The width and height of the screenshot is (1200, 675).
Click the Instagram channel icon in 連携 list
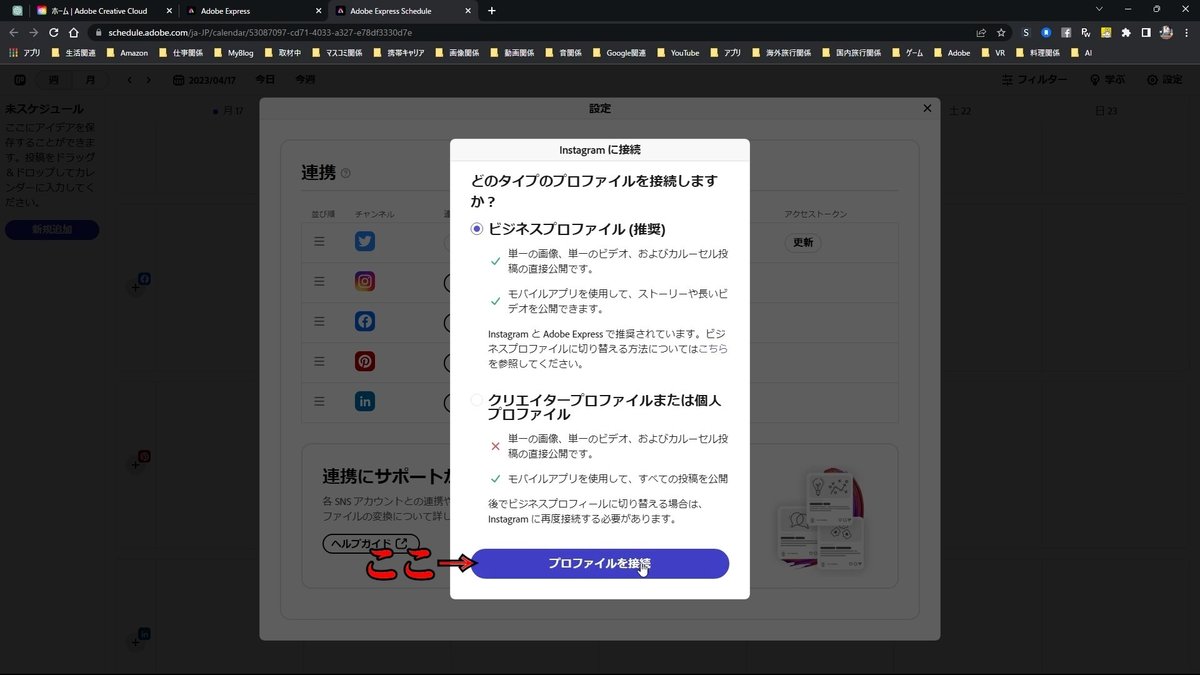point(365,281)
